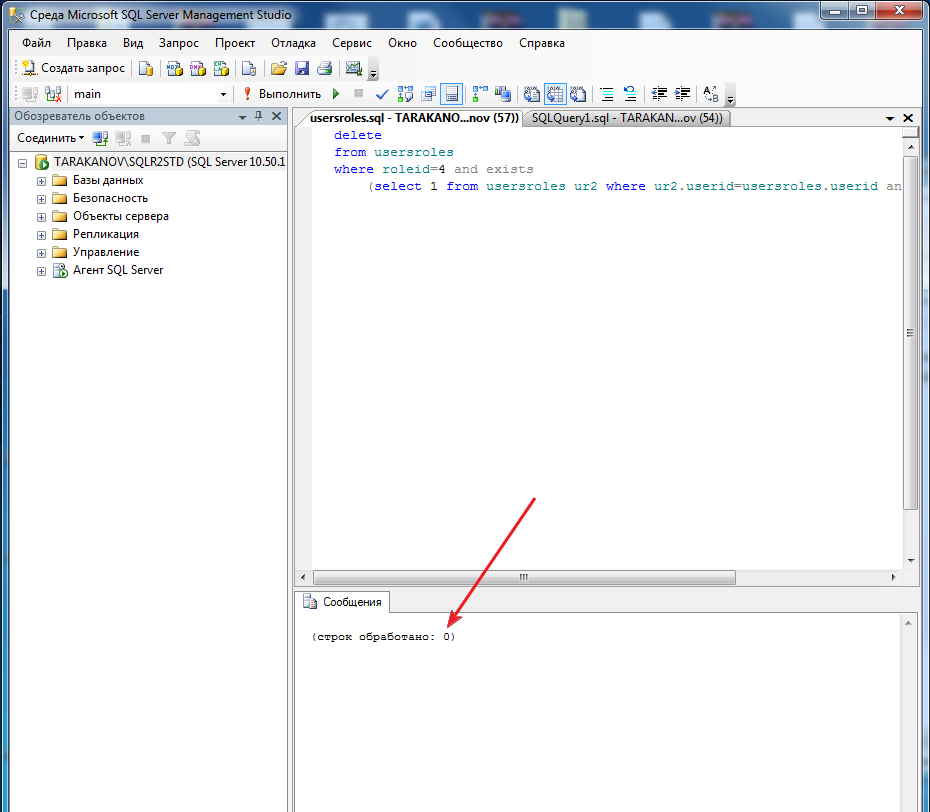This screenshot has height=812, width=930.
Task: Click the Change Connection icon
Action: pyautogui.click(x=53, y=94)
